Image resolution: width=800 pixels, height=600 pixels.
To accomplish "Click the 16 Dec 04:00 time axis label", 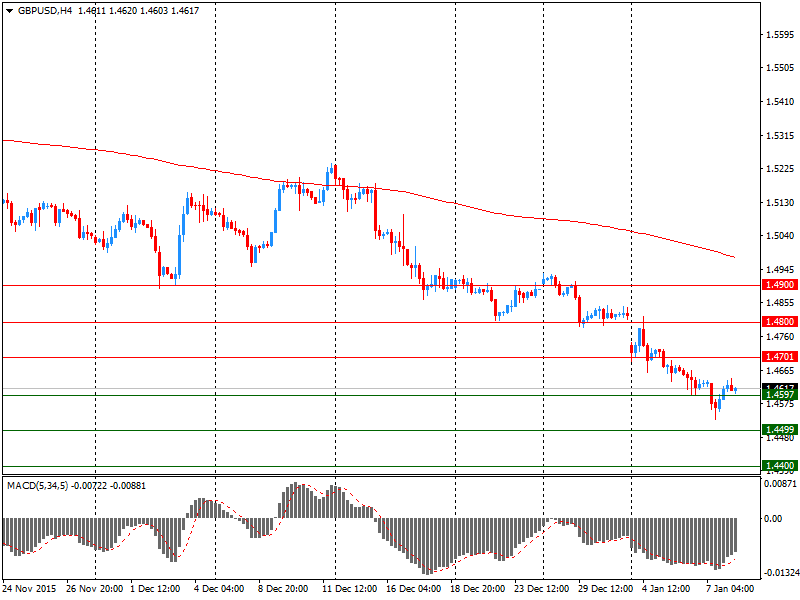I will point(414,588).
